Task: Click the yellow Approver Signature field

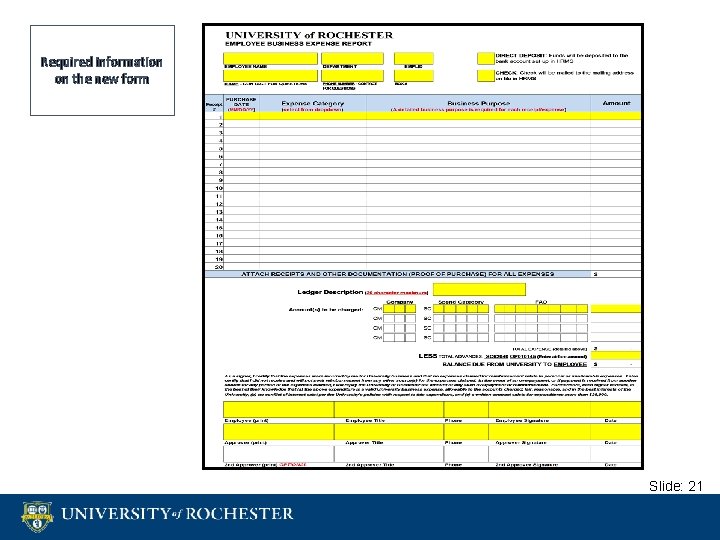Action: pos(539,432)
